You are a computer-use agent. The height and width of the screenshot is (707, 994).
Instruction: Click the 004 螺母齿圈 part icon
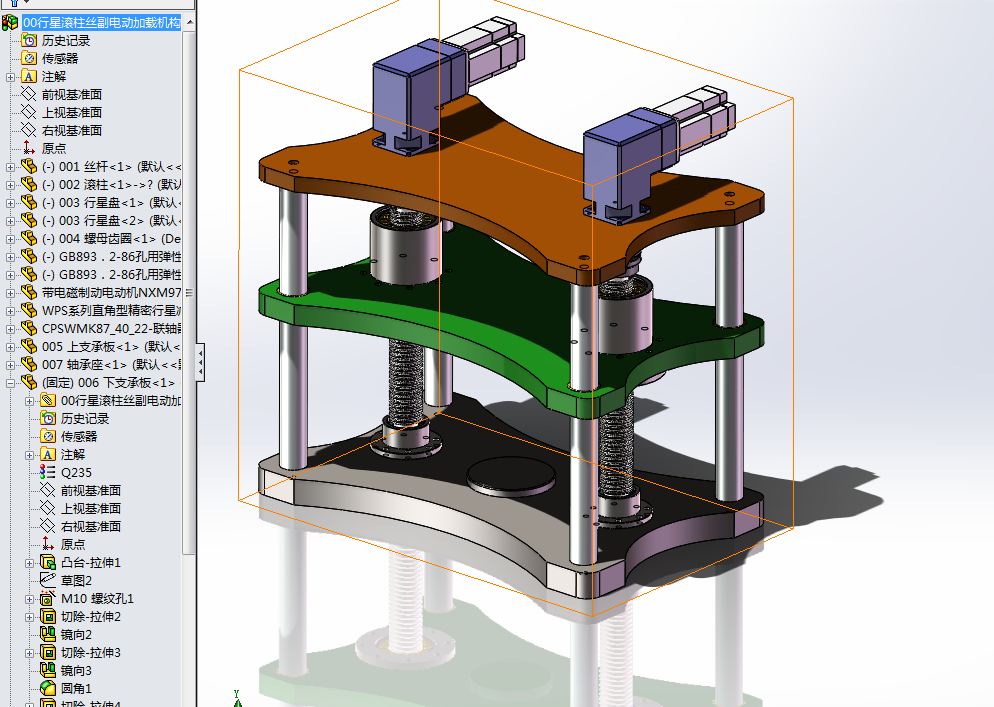[29, 238]
